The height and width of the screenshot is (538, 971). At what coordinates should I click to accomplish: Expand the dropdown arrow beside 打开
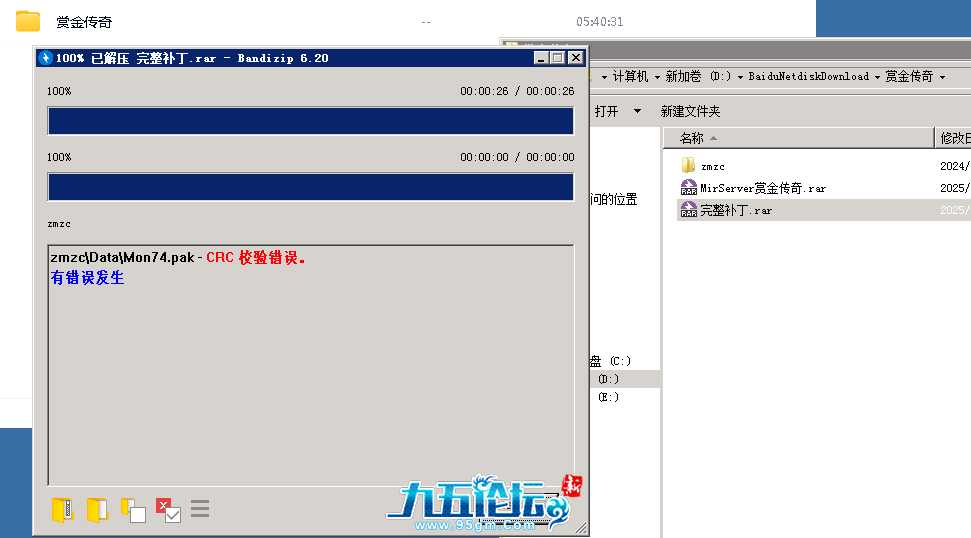(637, 111)
